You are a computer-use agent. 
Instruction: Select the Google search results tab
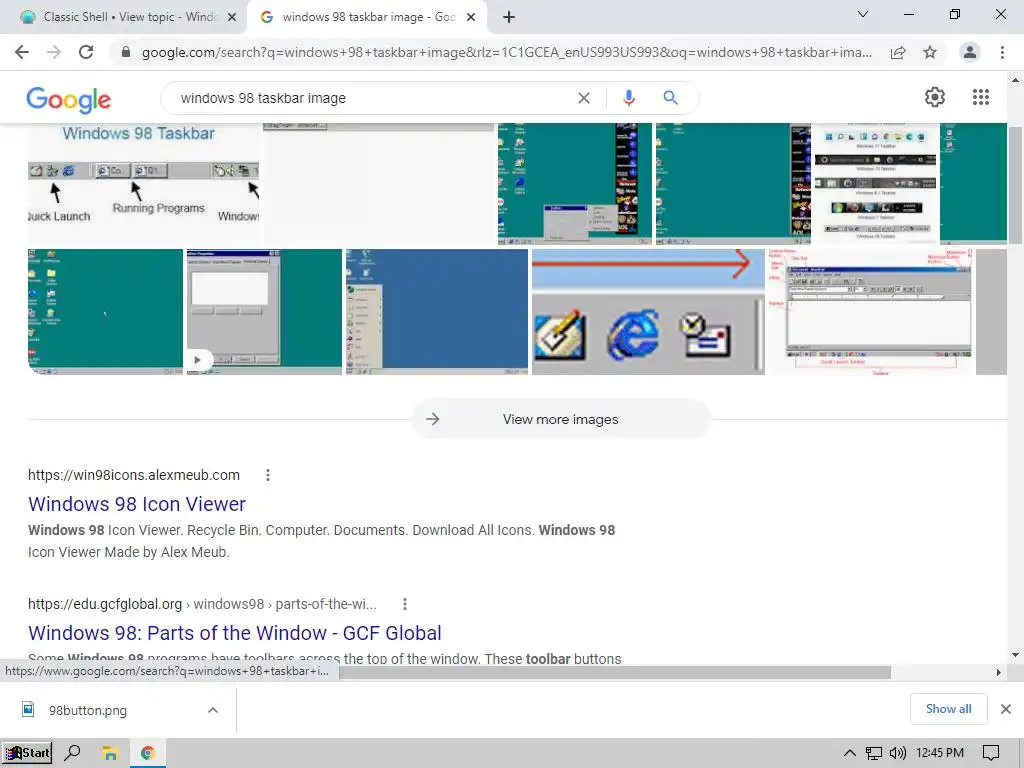pos(367,17)
